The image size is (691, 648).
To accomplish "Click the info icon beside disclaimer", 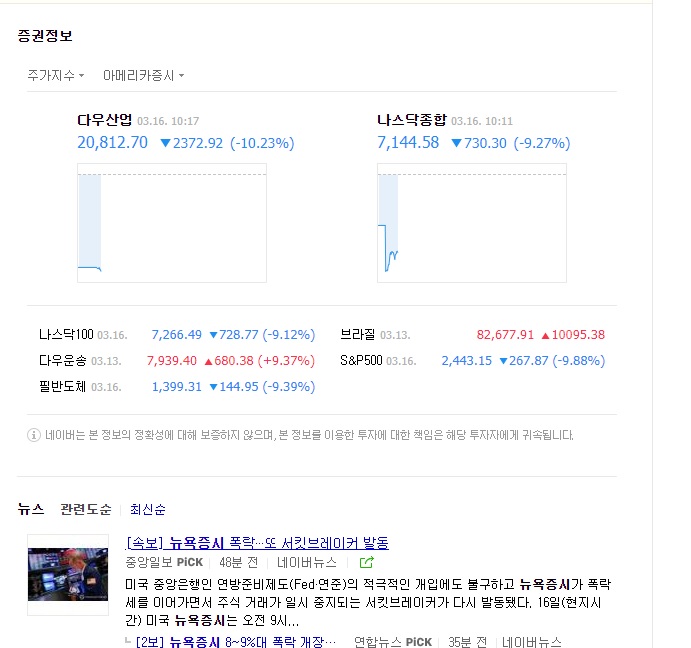I will point(34,435).
